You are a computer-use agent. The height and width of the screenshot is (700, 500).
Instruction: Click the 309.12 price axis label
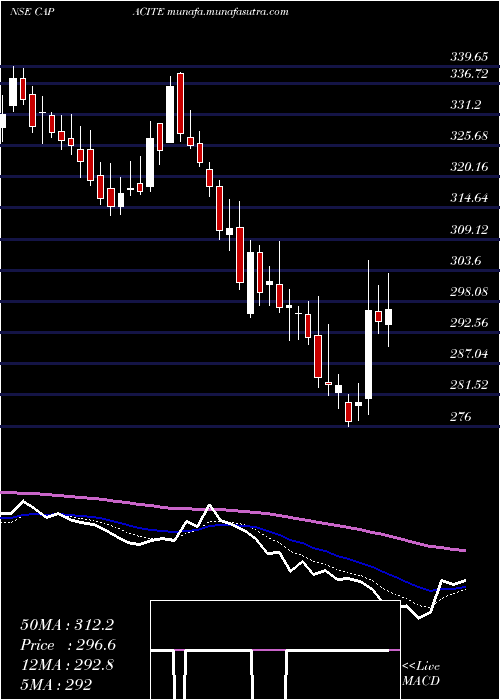[x=470, y=229]
